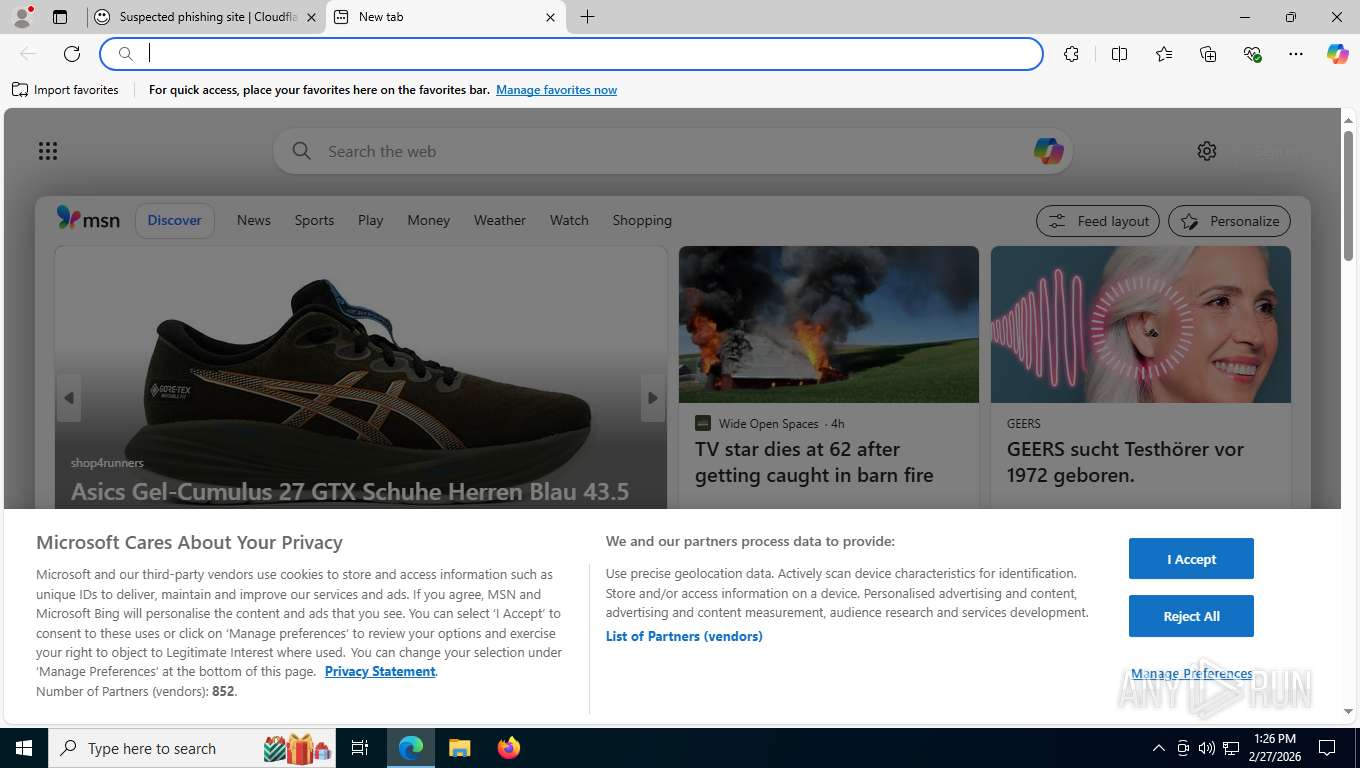Screen dimensions: 1360x768
Task: Click the page scrollbar down arrow
Action: (1348, 711)
